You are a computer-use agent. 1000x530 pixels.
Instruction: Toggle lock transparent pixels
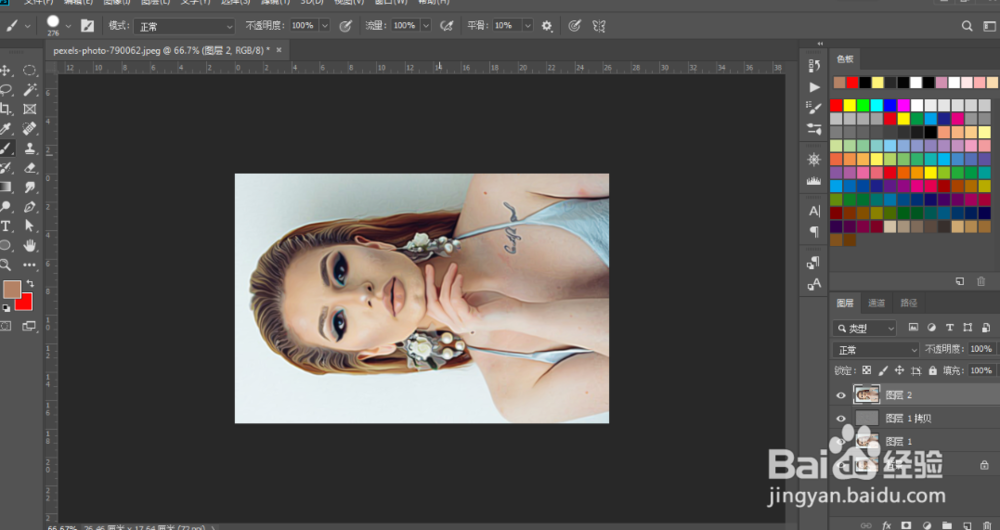pos(866,371)
